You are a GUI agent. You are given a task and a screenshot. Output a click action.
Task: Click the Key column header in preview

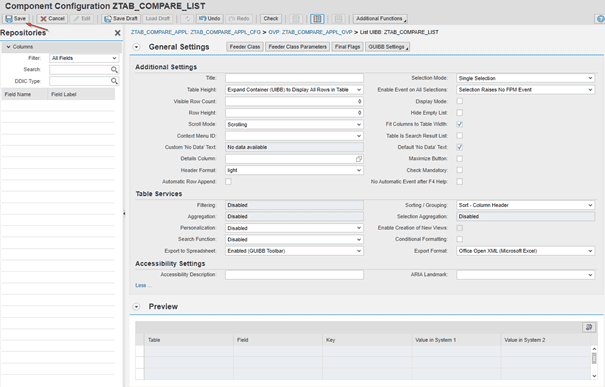tap(367, 340)
